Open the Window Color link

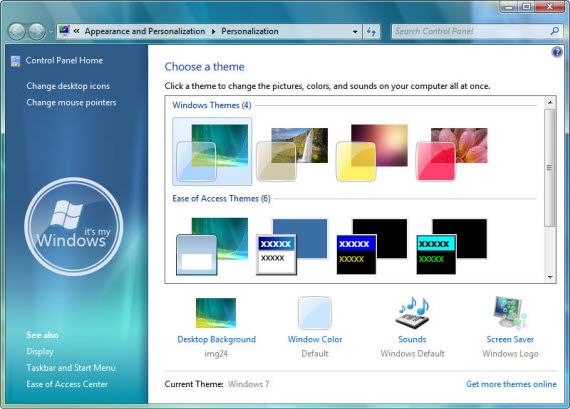pyautogui.click(x=315, y=340)
